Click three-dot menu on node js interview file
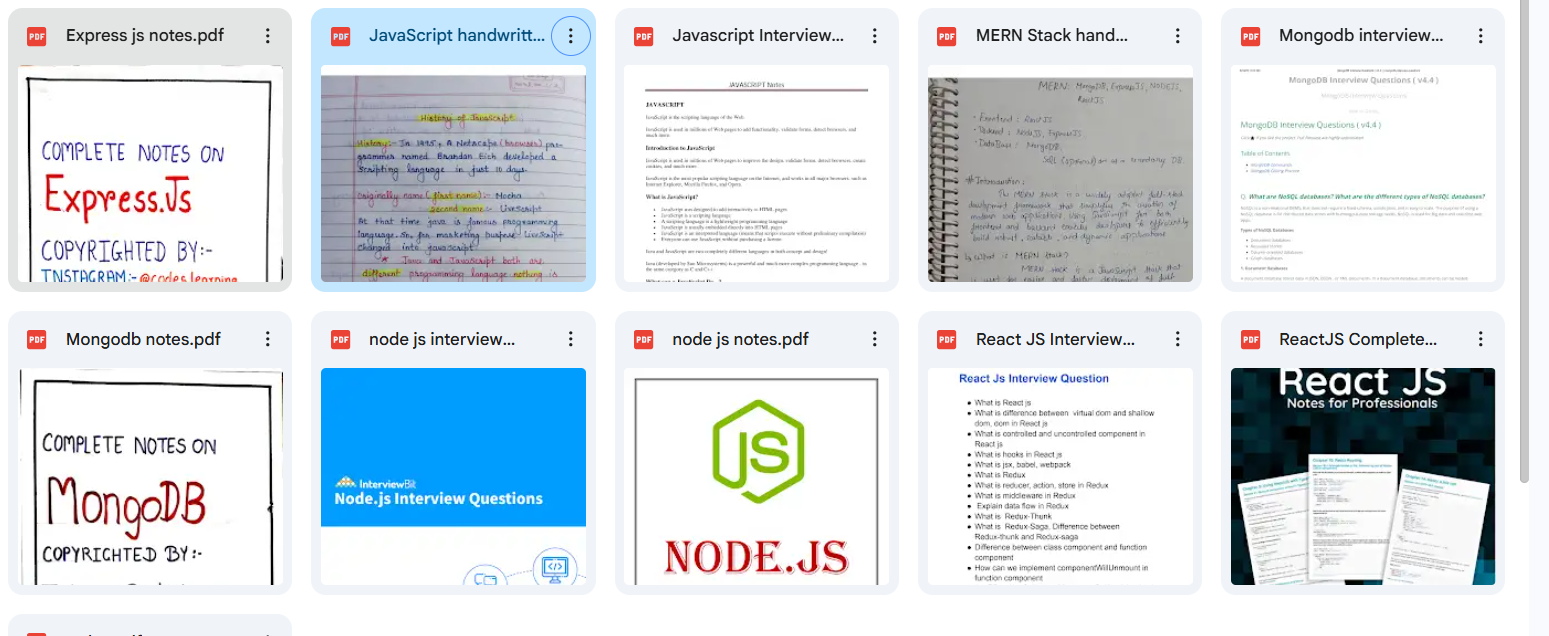 pyautogui.click(x=571, y=340)
